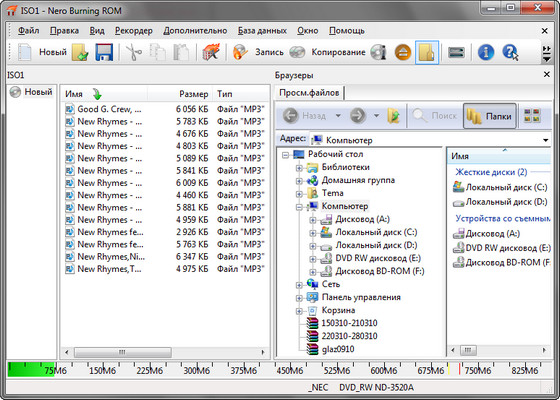This screenshot has height=400, width=560.
Task: Collapse the Компьютер tree node
Action: [299, 207]
